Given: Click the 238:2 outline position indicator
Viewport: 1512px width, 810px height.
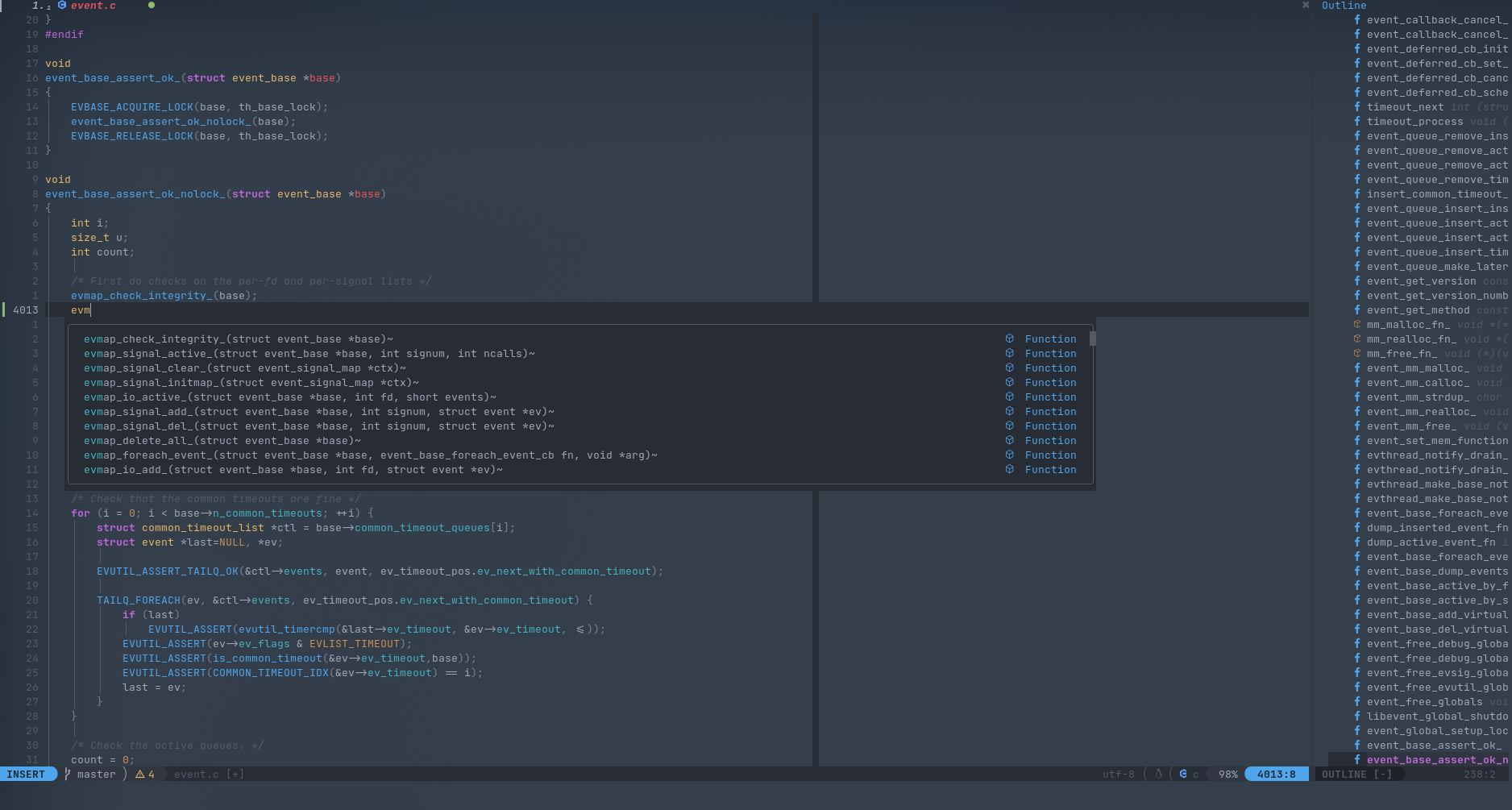Looking at the screenshot, I should tap(1480, 775).
